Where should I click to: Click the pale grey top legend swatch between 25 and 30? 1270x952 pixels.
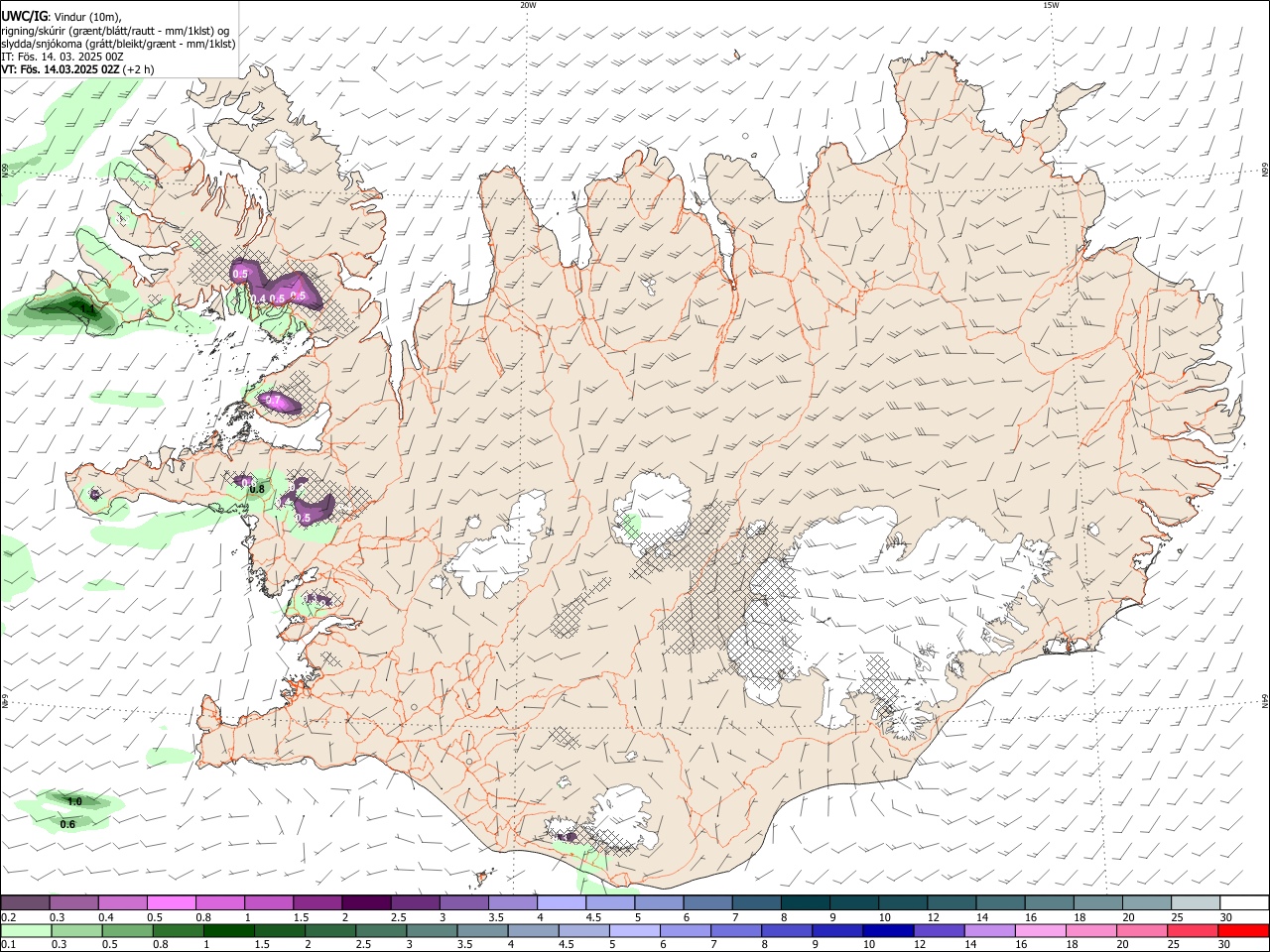[1194, 902]
